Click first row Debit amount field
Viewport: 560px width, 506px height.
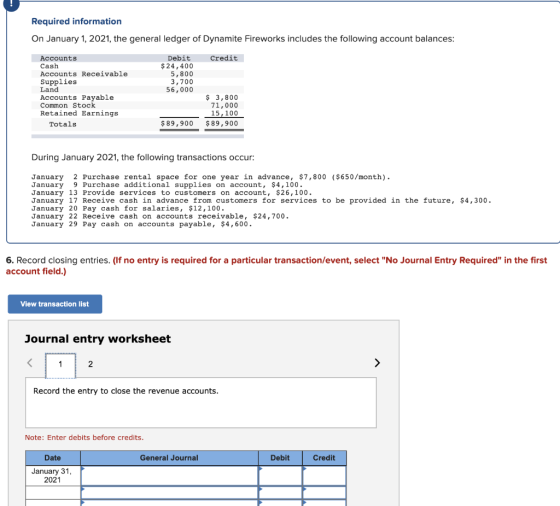(x=280, y=475)
